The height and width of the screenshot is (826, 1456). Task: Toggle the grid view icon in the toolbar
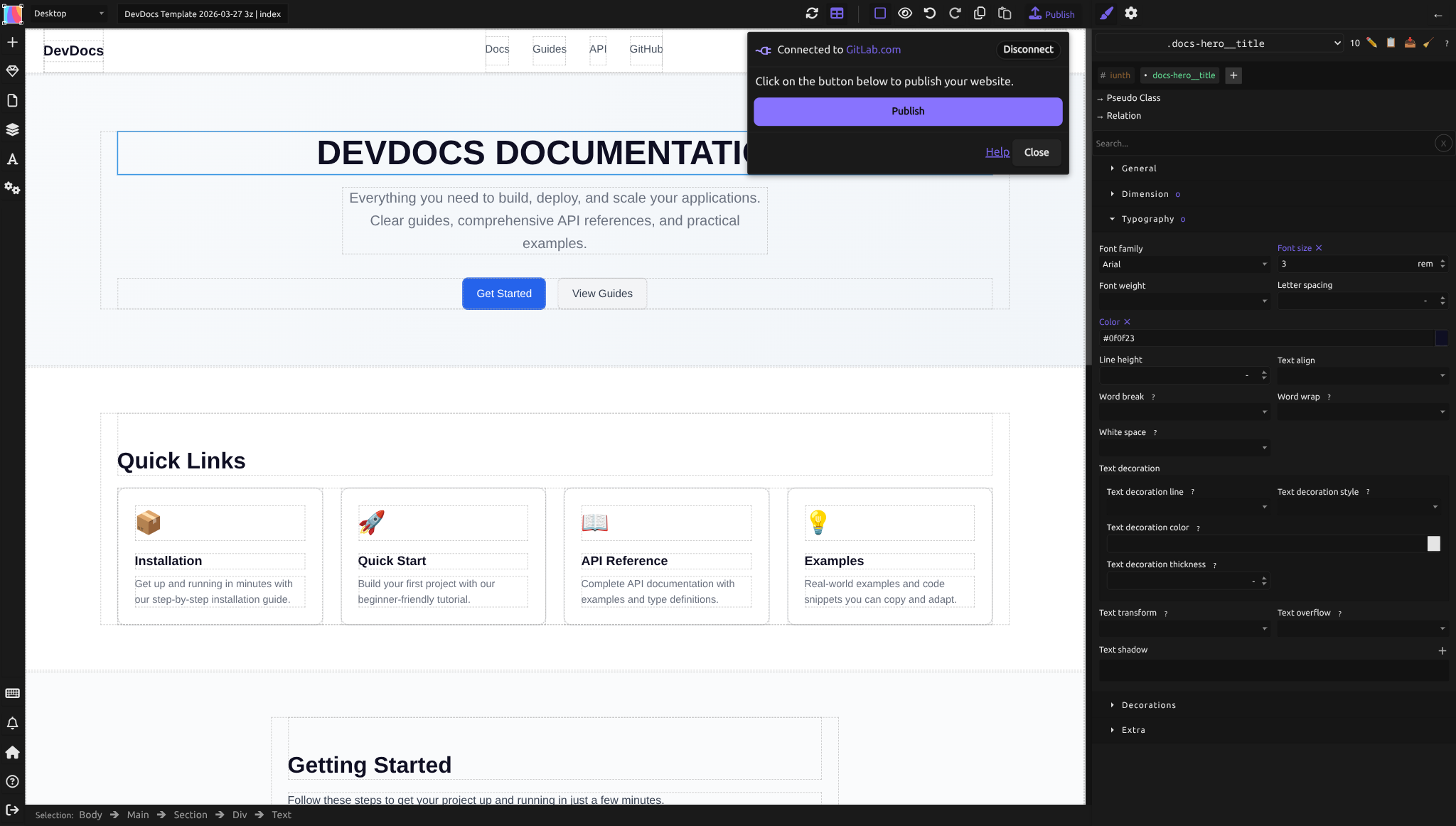coord(837,13)
